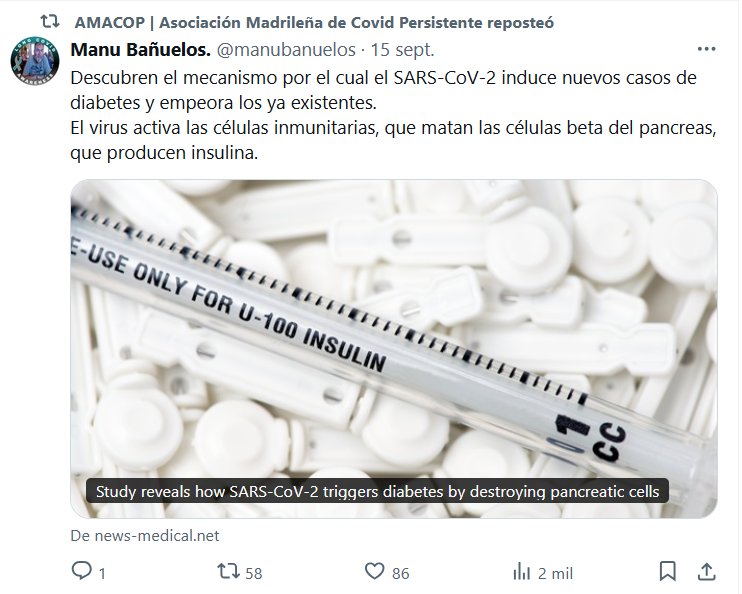This screenshot has width=742, height=594.
Task: Open the AMACOP reposteó account link
Action: click(314, 22)
